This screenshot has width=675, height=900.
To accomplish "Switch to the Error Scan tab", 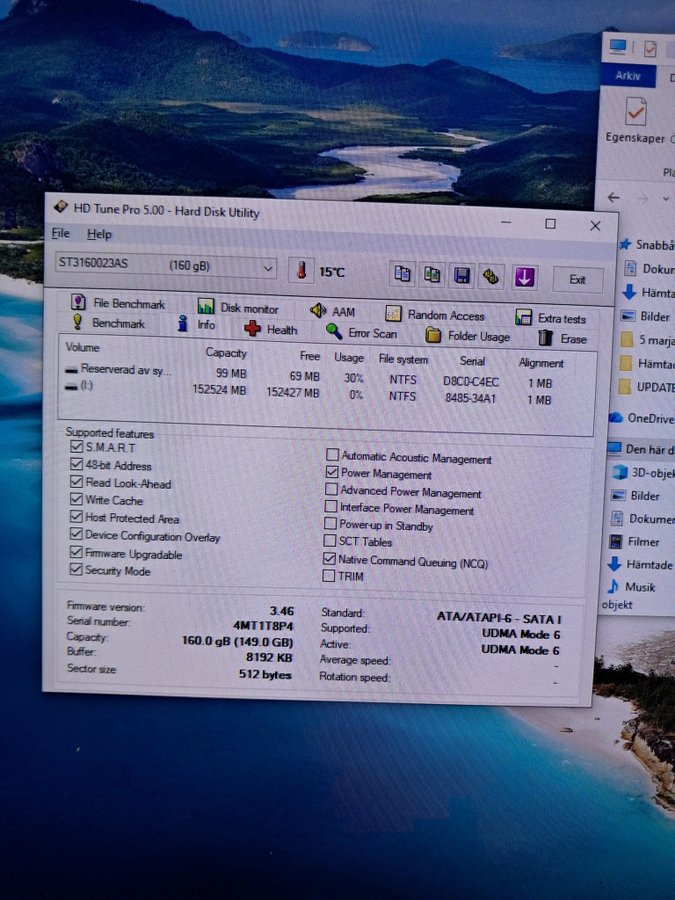I will point(361,333).
